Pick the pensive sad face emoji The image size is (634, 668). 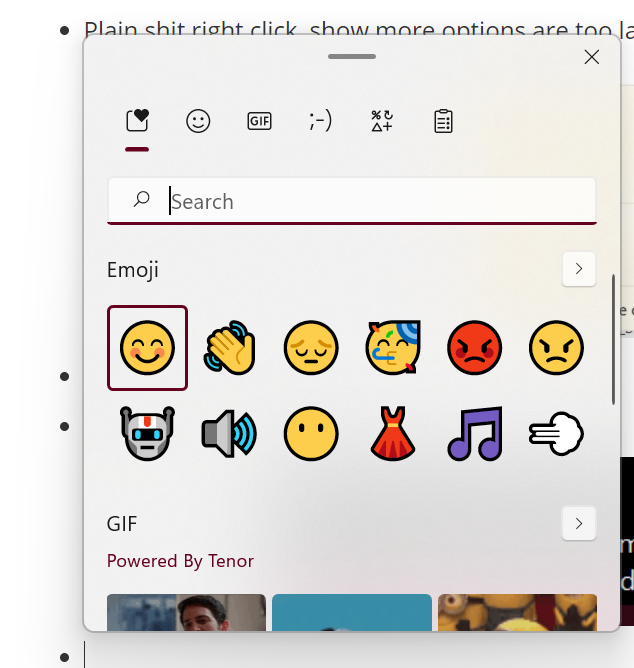coord(310,347)
